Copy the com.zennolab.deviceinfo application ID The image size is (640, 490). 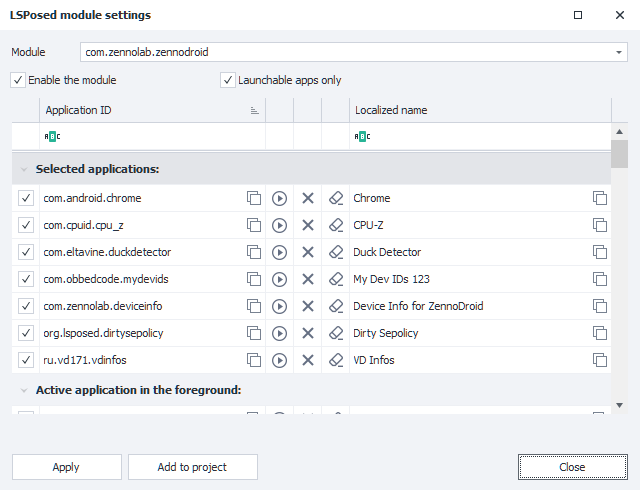point(254,306)
